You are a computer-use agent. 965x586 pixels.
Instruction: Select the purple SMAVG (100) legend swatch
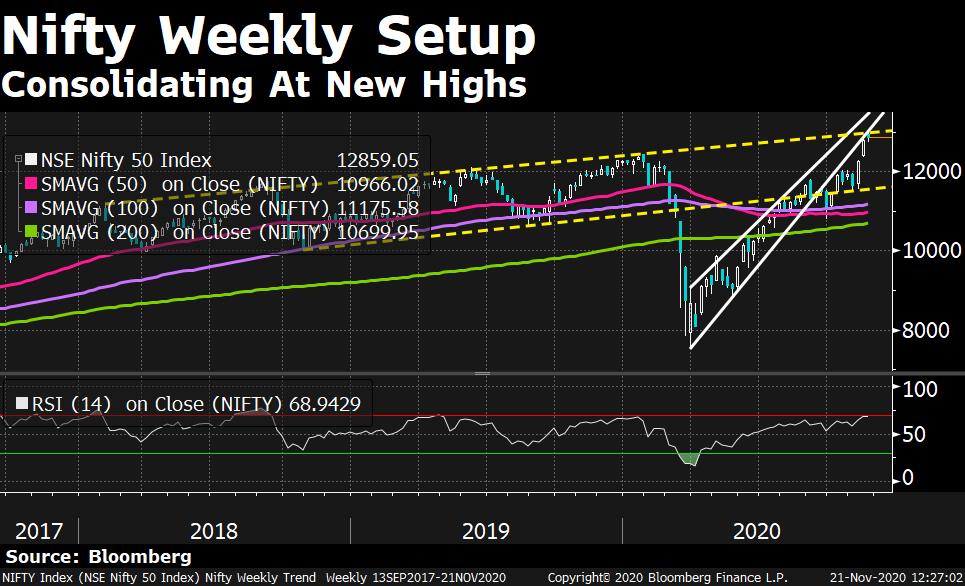[x=31, y=208]
